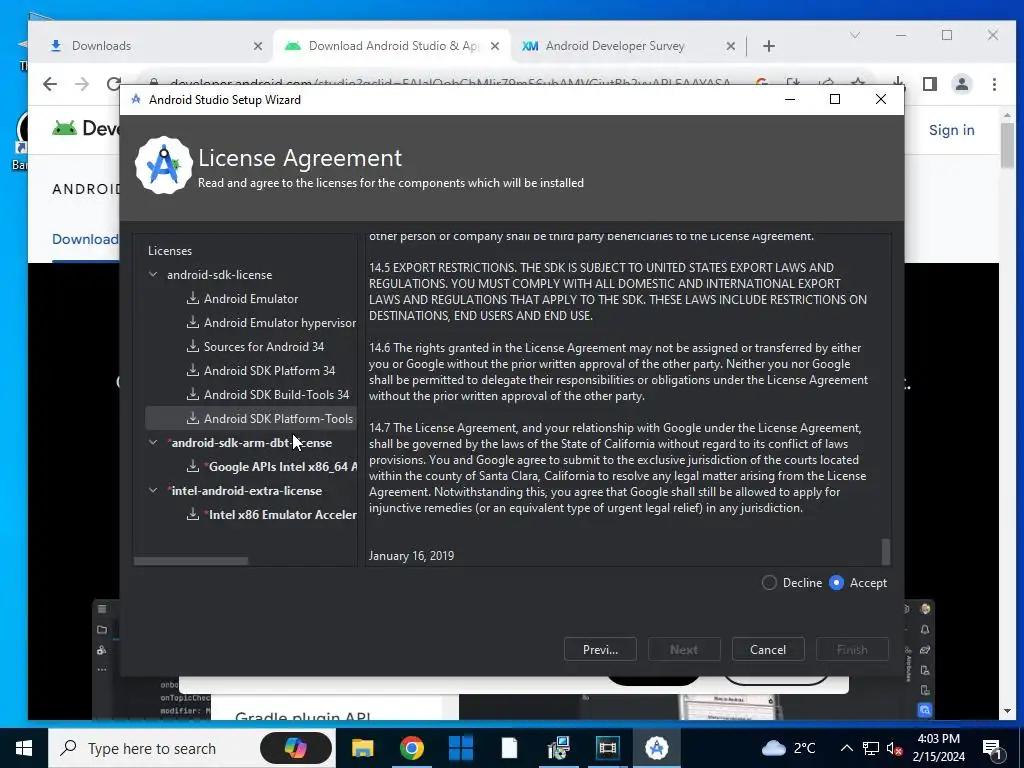
Task: Open Chrome side panel icon
Action: tap(930, 84)
